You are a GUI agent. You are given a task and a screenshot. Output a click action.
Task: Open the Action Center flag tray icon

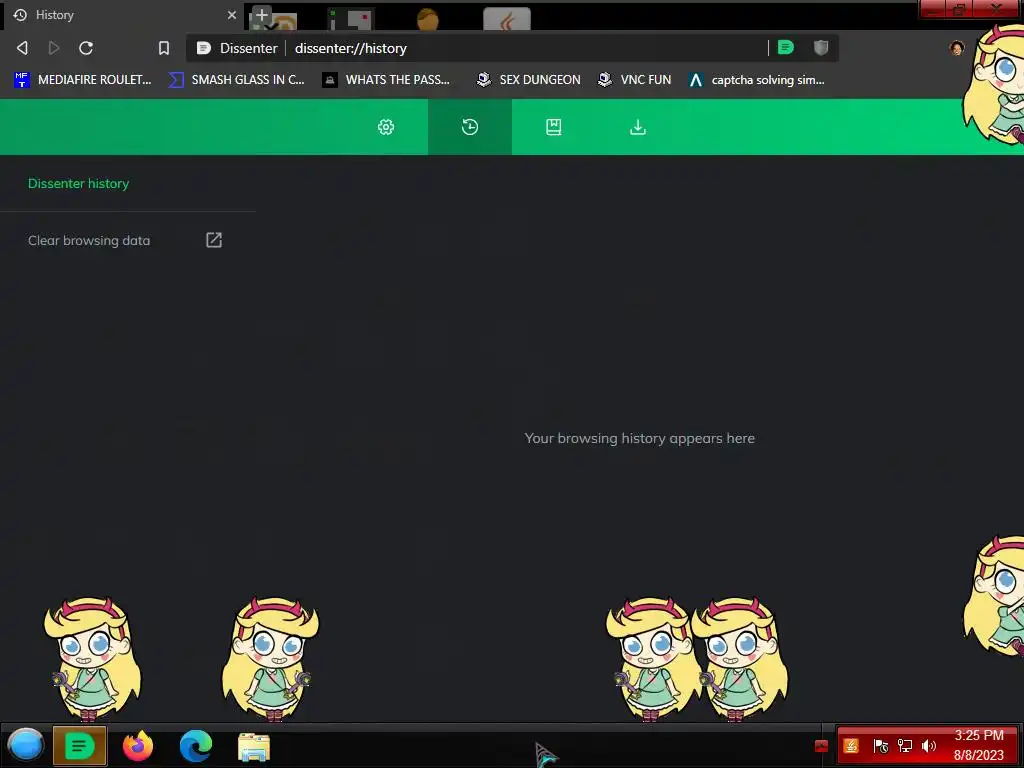pyautogui.click(x=880, y=746)
